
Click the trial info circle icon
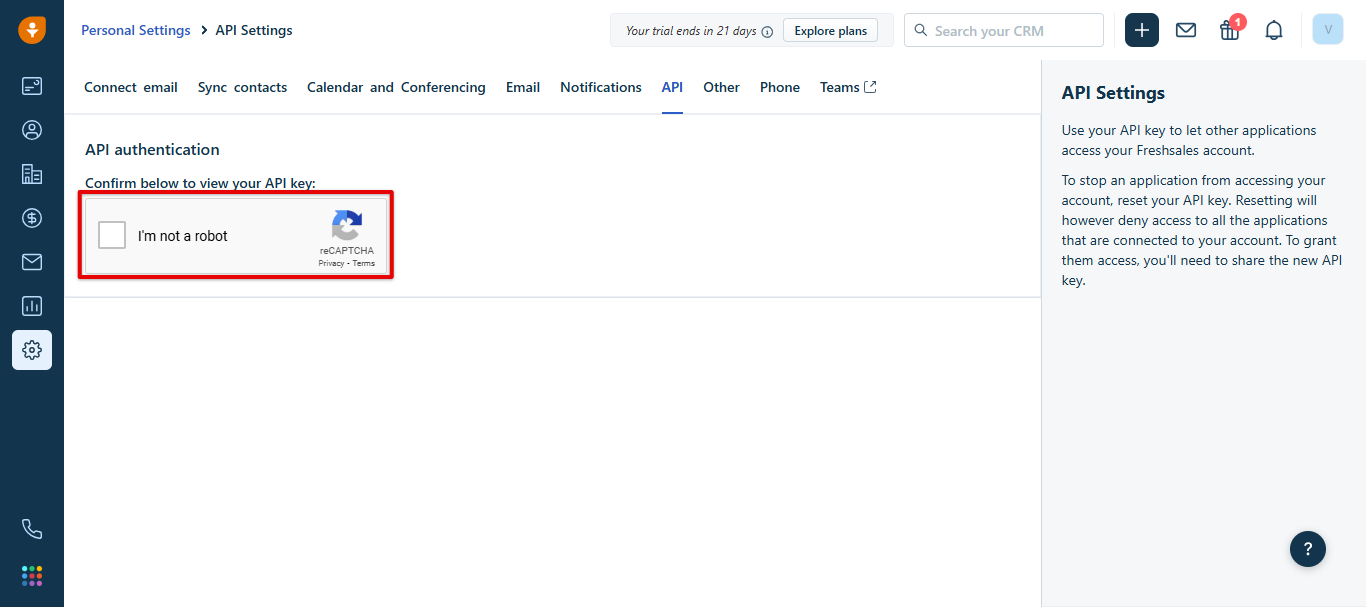[767, 31]
